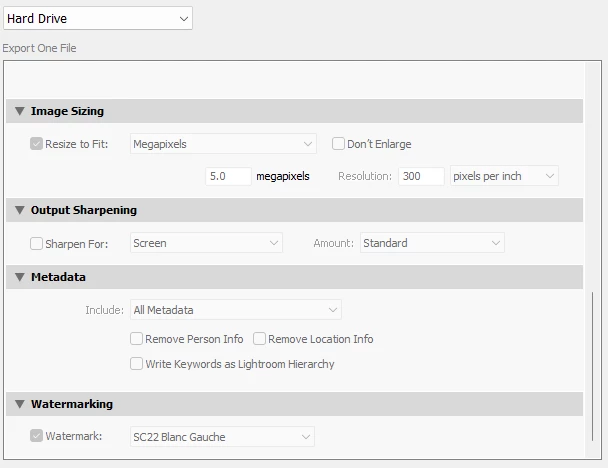The image size is (608, 468).
Task: Toggle the Resize to Fit checkbox
Action: click(37, 144)
